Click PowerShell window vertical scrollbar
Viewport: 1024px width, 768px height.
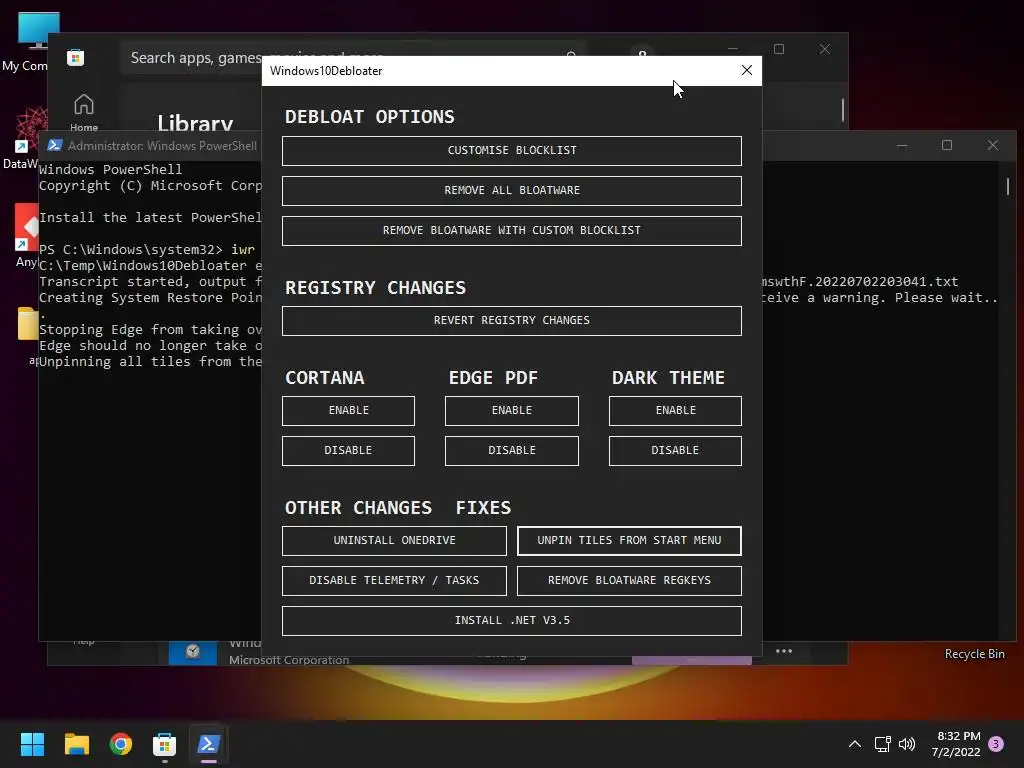click(1008, 186)
